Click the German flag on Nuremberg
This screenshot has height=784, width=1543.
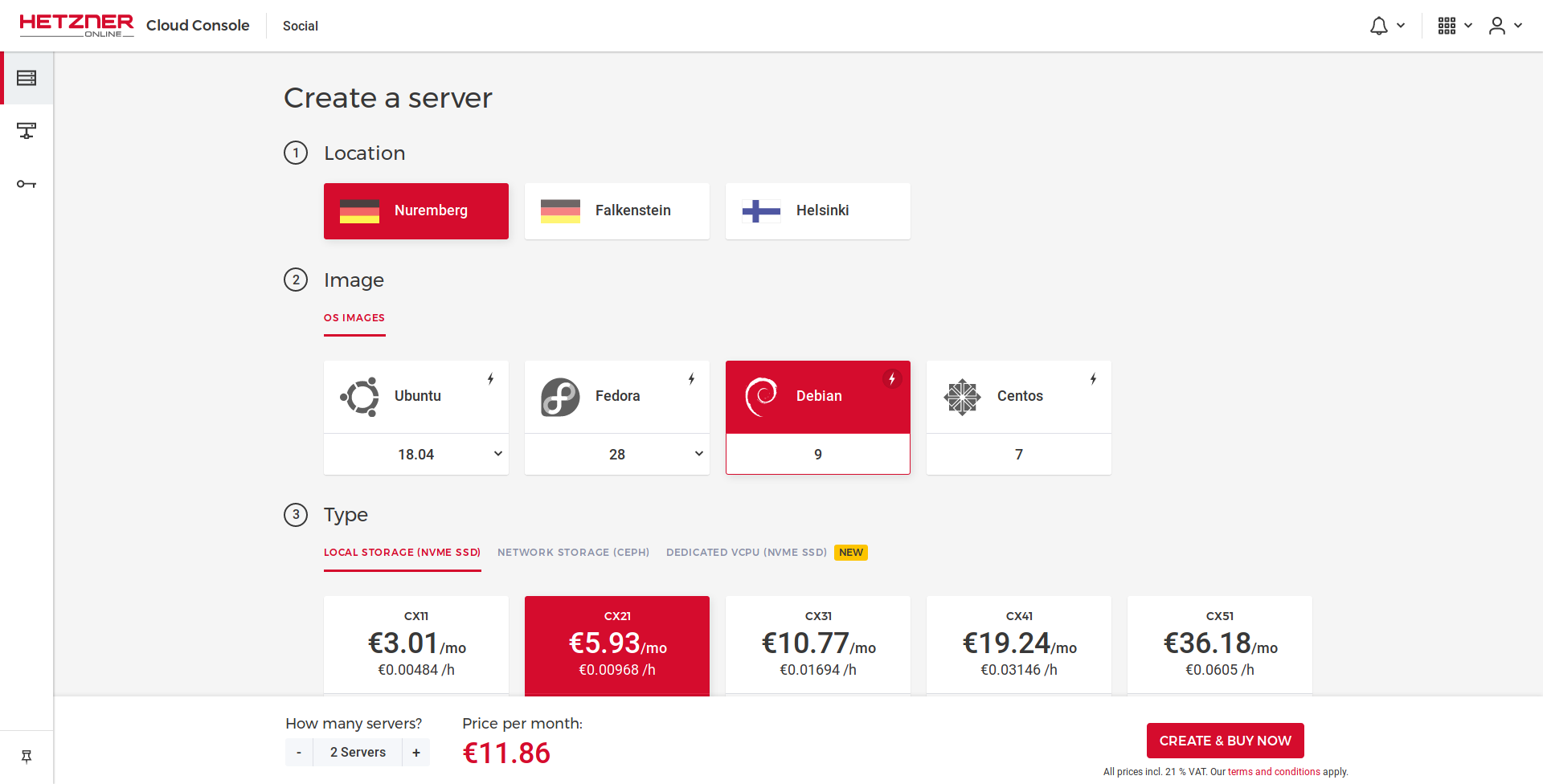tap(359, 210)
